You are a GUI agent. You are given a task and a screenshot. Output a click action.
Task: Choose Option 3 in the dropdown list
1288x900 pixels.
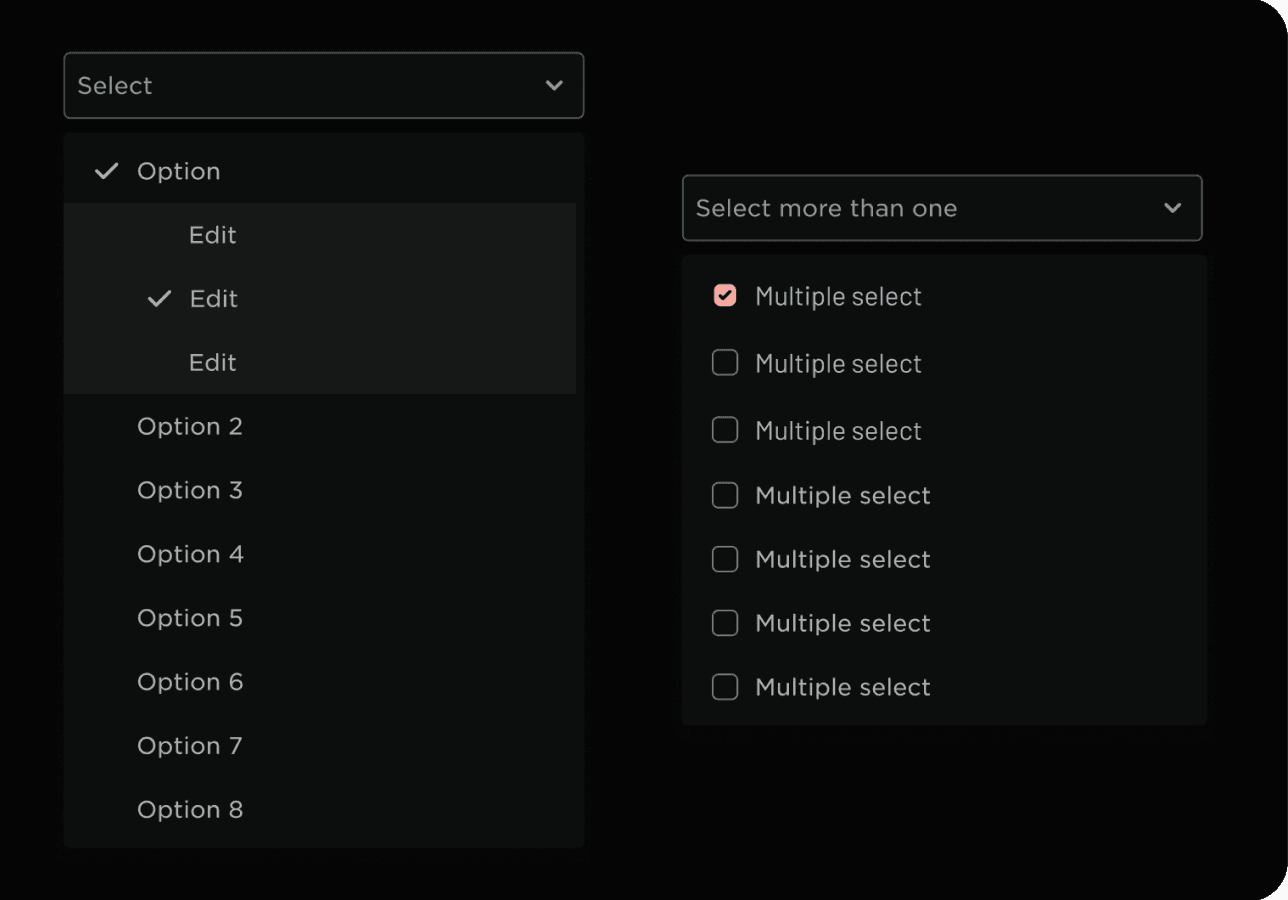[323, 490]
